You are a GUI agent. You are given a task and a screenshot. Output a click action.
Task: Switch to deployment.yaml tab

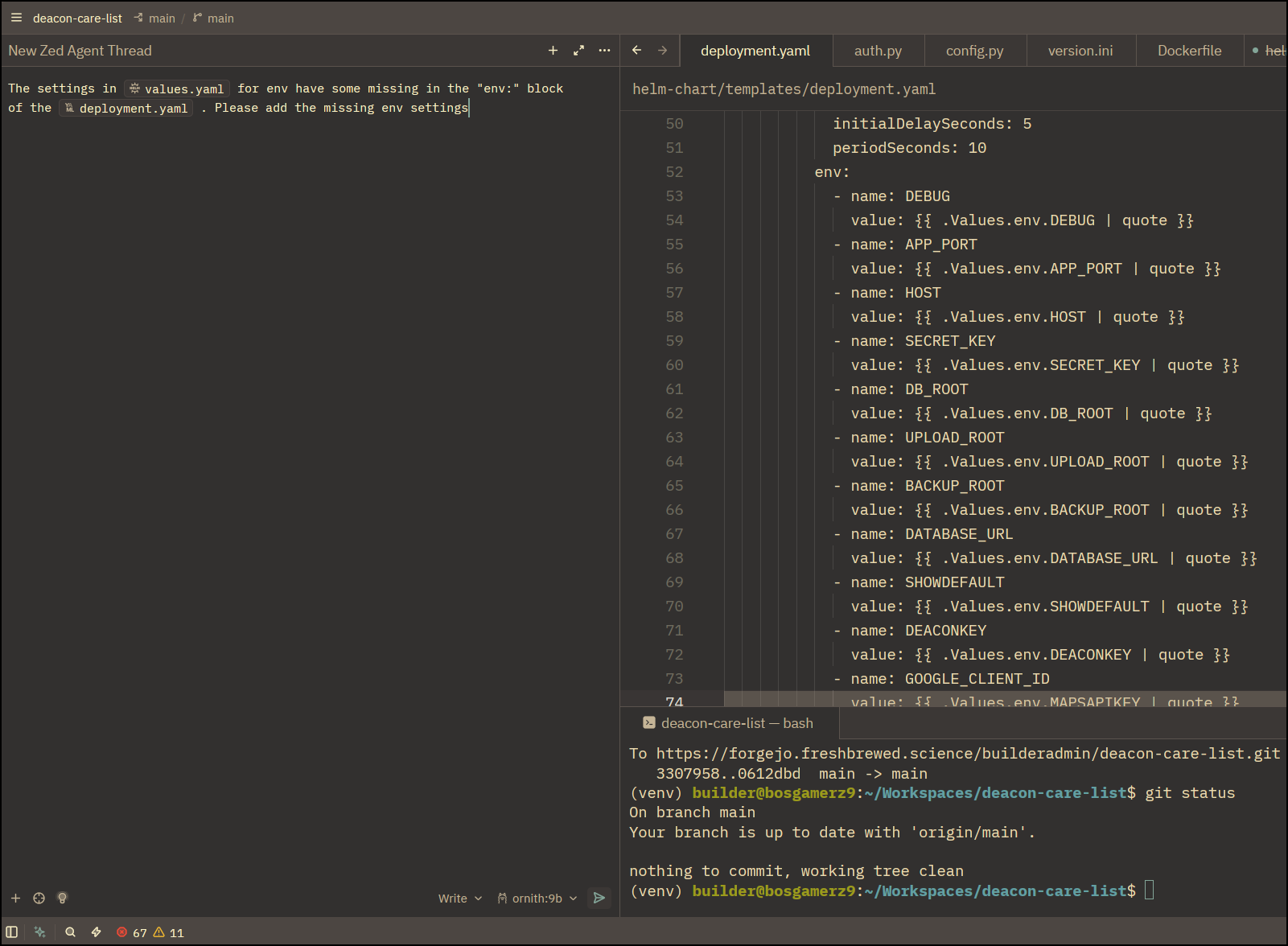click(x=755, y=51)
